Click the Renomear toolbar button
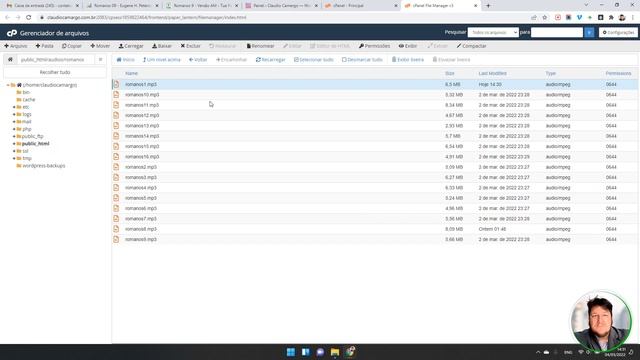 [260, 46]
